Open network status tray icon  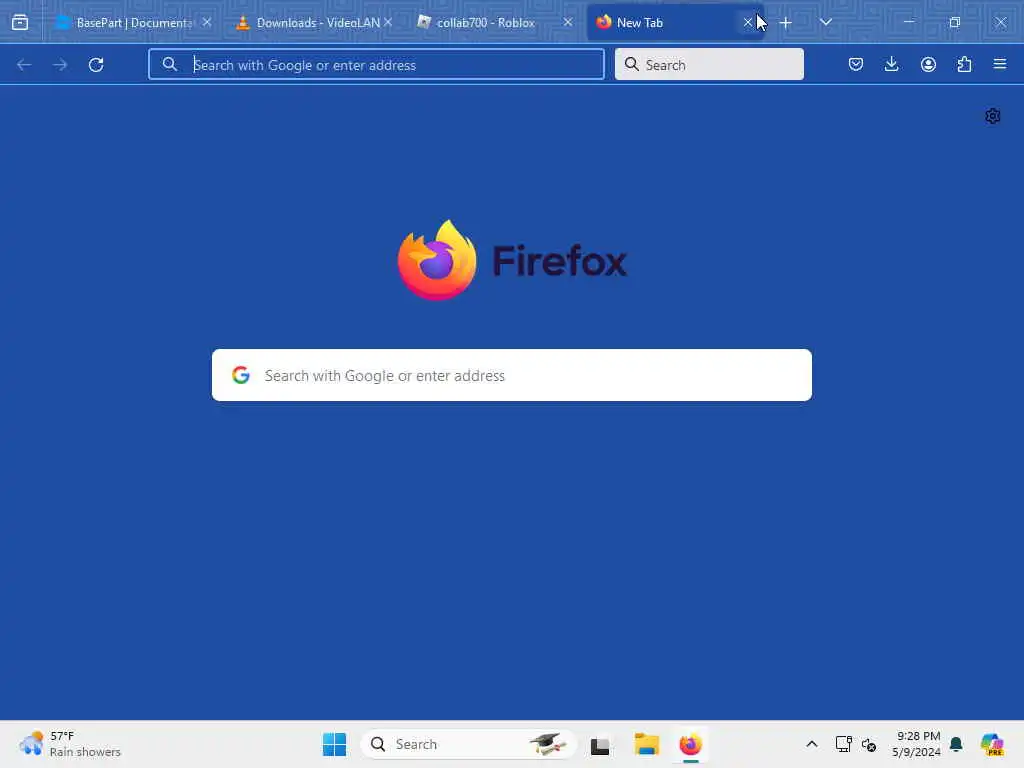point(843,744)
